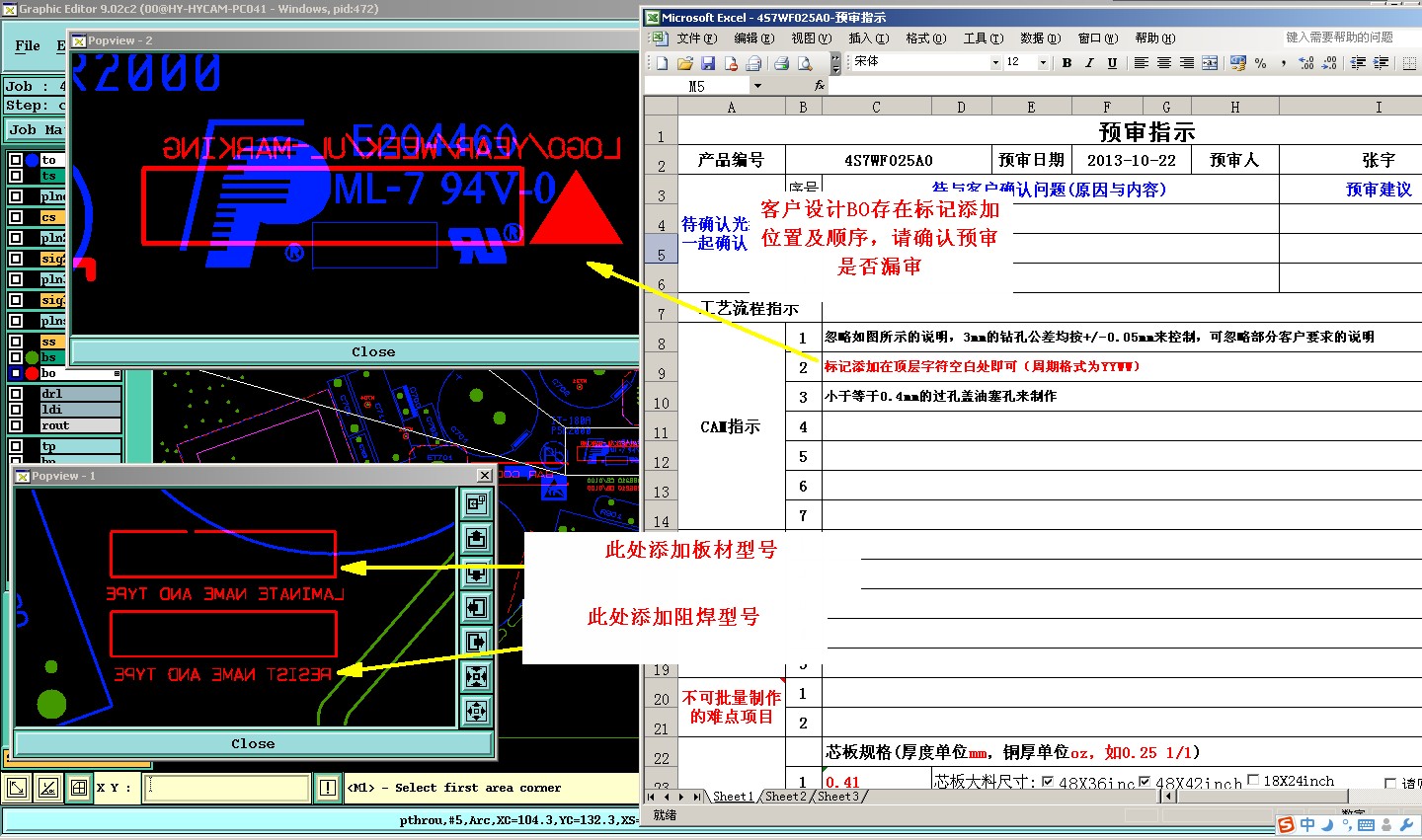Expand the Excel toolbar options chevron
The image size is (1422, 840).
pyautogui.click(x=835, y=63)
